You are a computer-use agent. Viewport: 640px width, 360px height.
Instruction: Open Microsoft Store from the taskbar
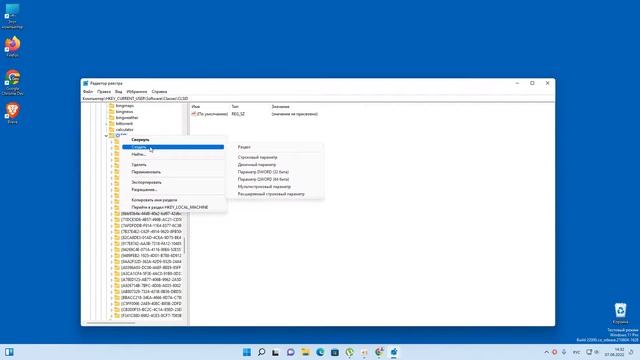point(335,352)
